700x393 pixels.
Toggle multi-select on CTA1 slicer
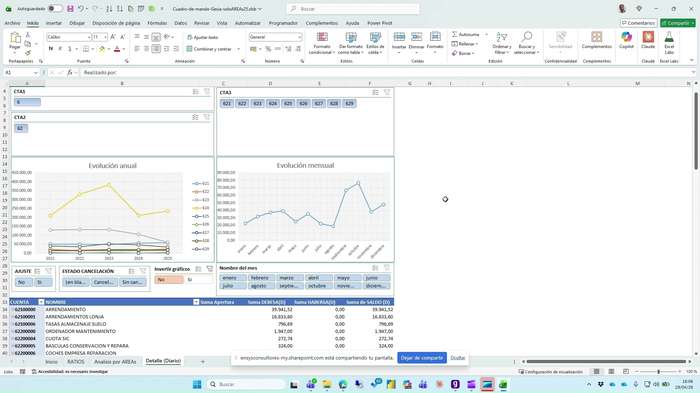(196, 92)
